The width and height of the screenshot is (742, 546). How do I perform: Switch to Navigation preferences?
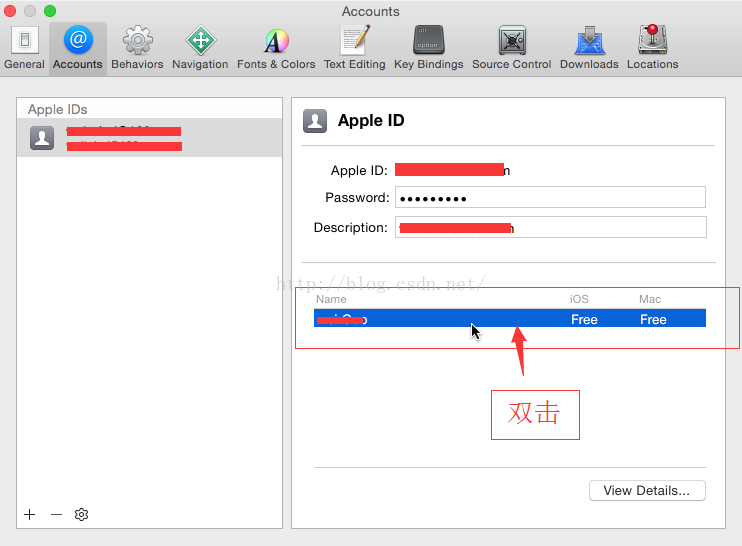pyautogui.click(x=200, y=48)
